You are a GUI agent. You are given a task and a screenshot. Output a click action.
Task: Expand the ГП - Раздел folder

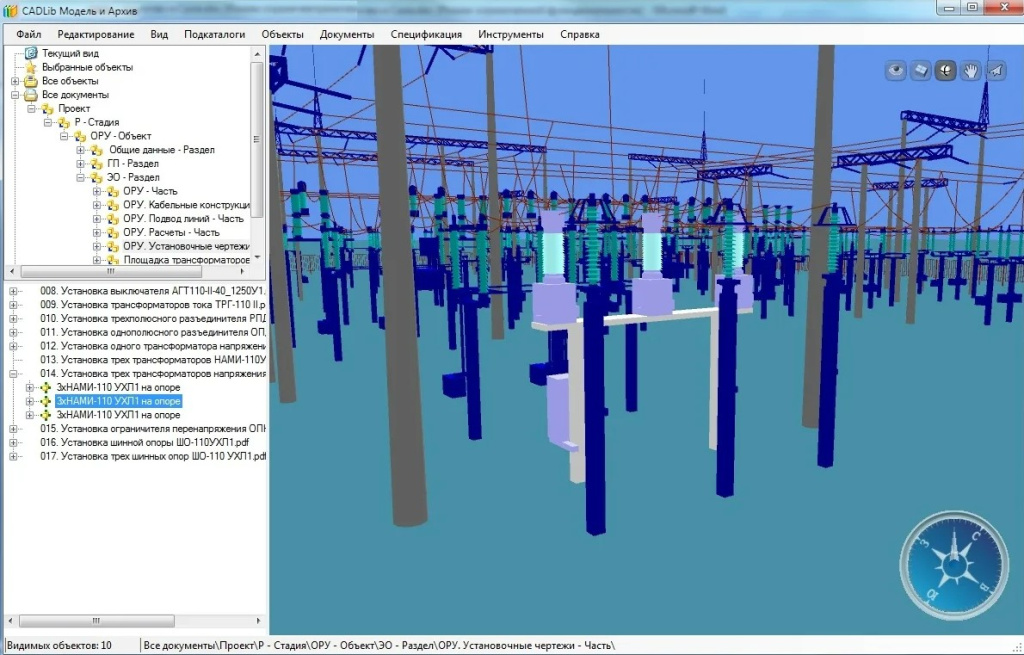coord(81,163)
